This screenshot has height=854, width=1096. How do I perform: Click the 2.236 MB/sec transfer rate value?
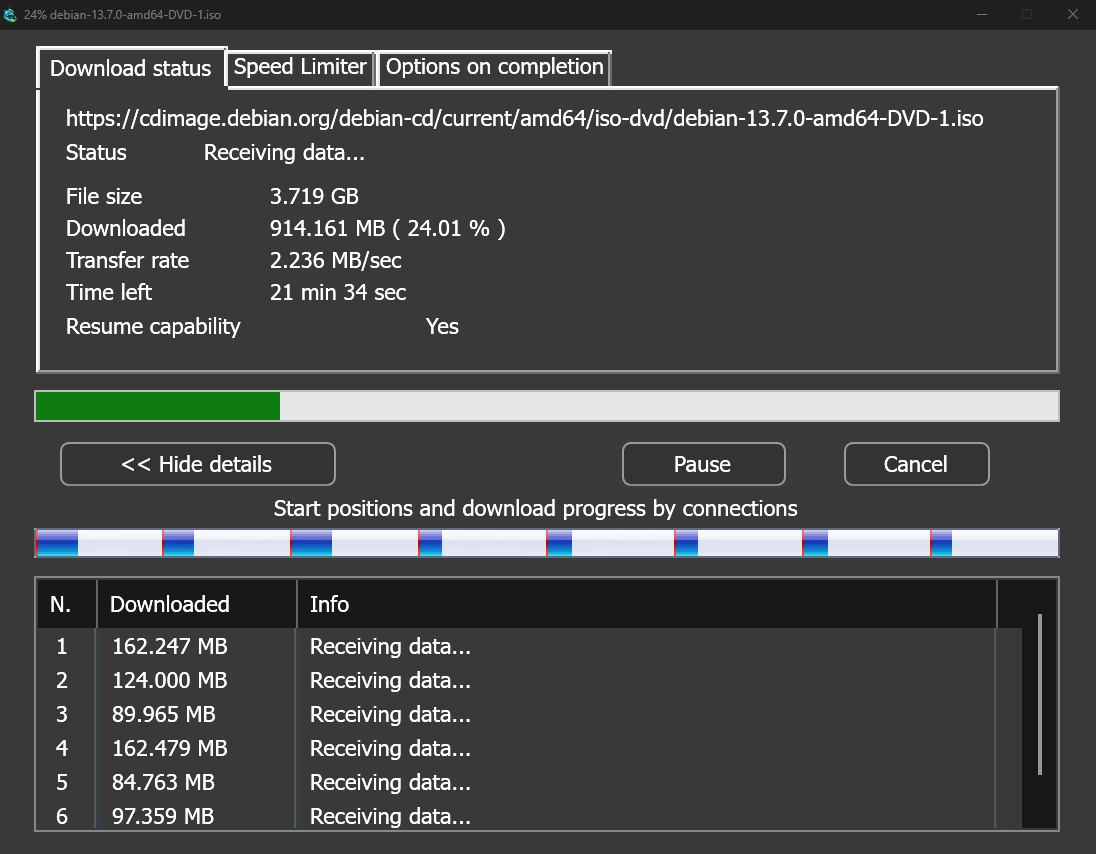336,261
